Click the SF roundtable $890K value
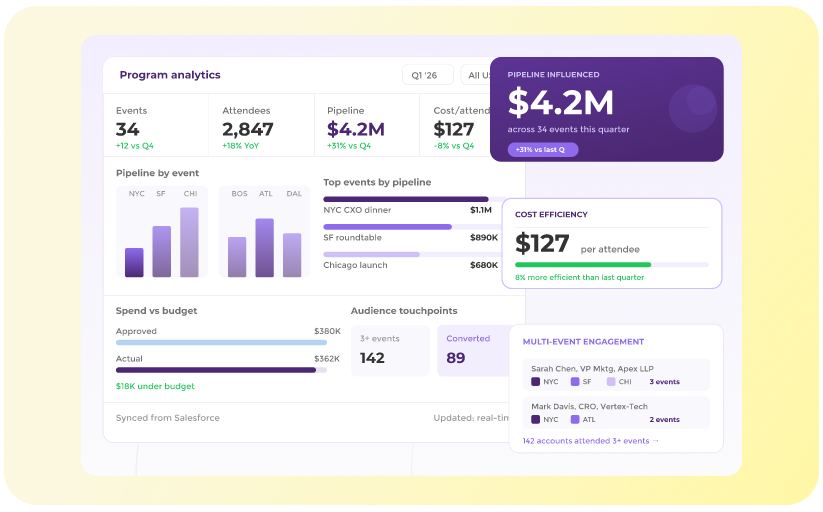 click(x=484, y=238)
